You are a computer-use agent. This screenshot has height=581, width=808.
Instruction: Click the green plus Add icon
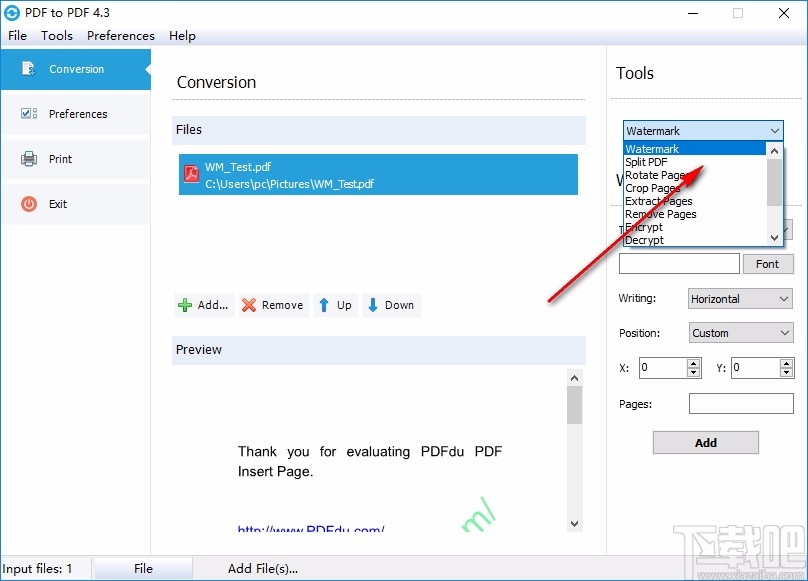pos(184,305)
